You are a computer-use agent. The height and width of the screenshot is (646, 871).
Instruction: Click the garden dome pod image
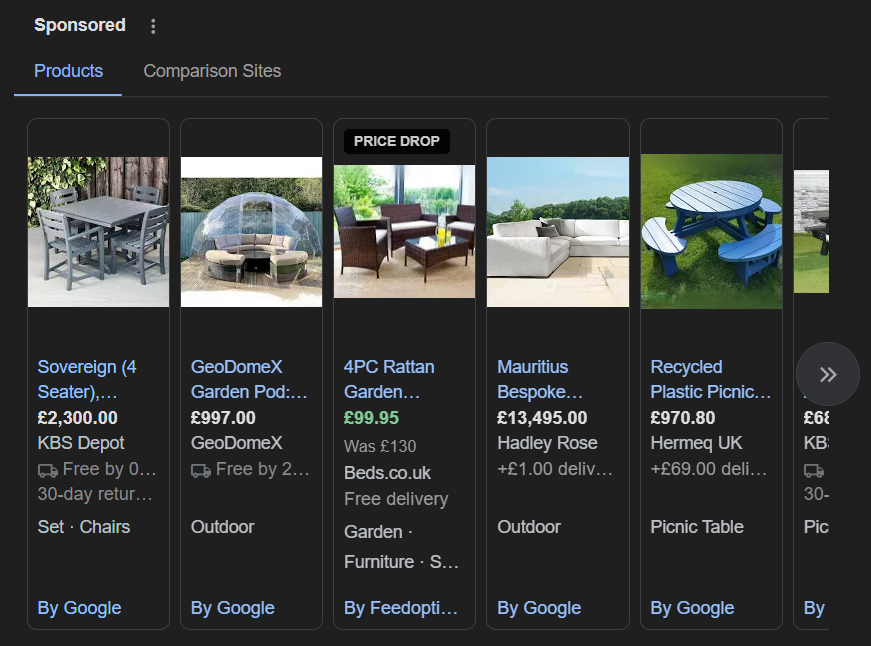coord(252,232)
